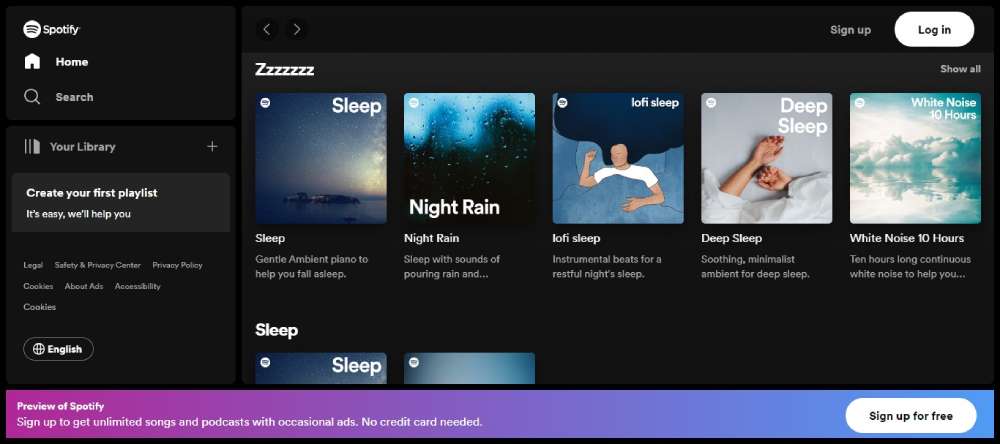The height and width of the screenshot is (444, 1000).
Task: Click the globe icon in English button
Action: tap(39, 349)
